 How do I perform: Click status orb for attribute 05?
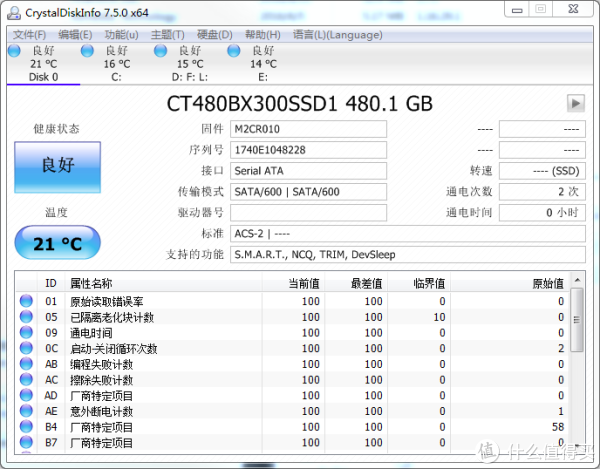click(26, 317)
